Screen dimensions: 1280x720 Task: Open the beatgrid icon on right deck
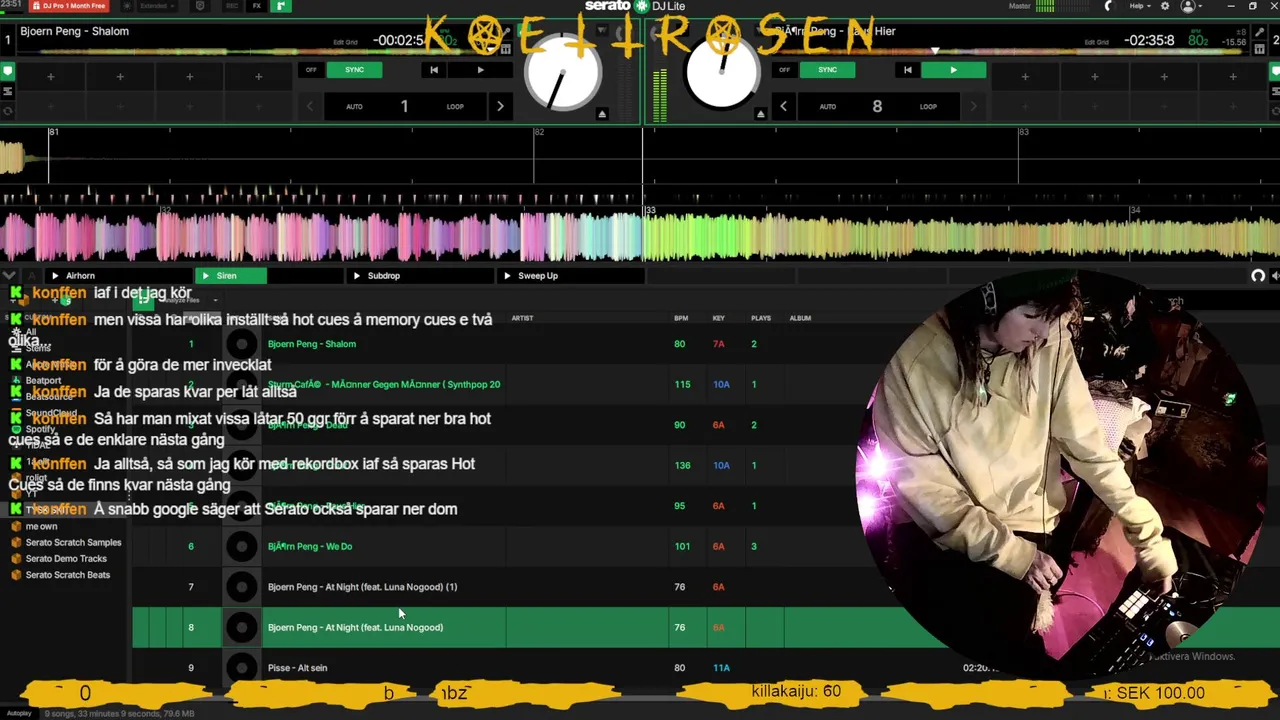click(1258, 47)
